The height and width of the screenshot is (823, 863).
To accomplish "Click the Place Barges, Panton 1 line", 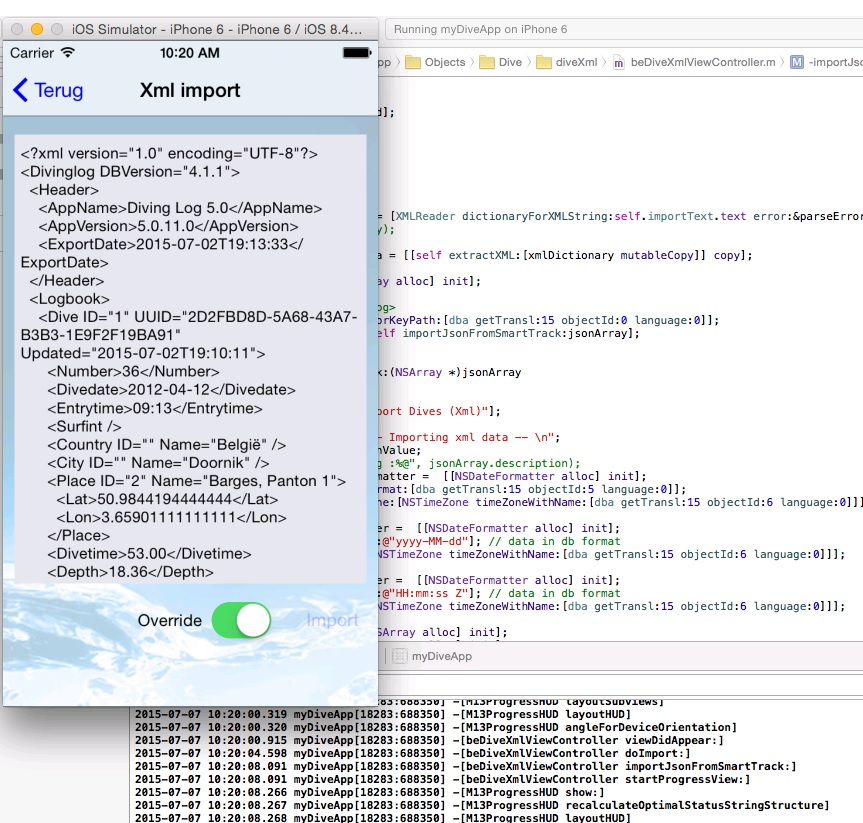I will coord(196,481).
